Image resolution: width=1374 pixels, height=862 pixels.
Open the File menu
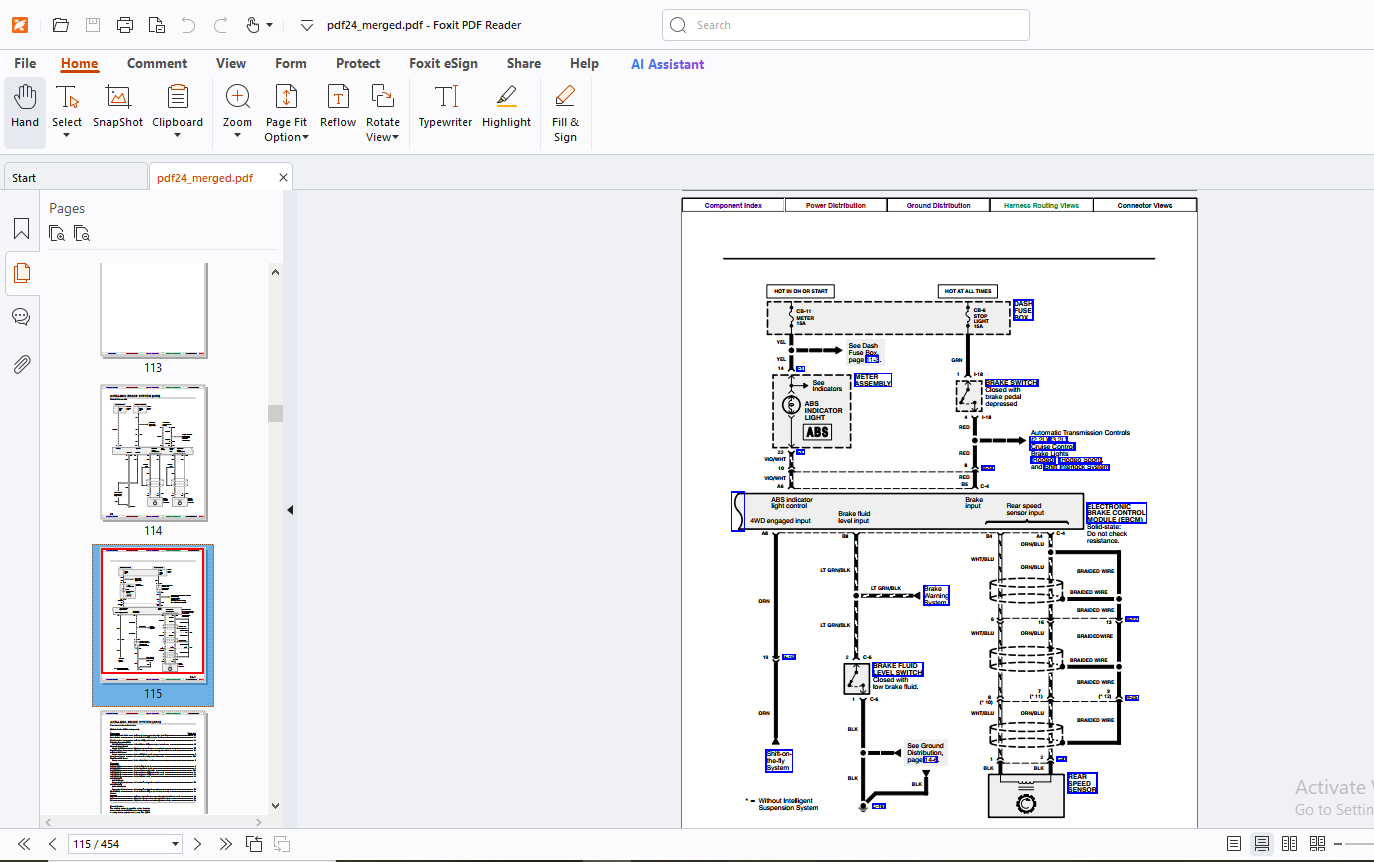[25, 63]
